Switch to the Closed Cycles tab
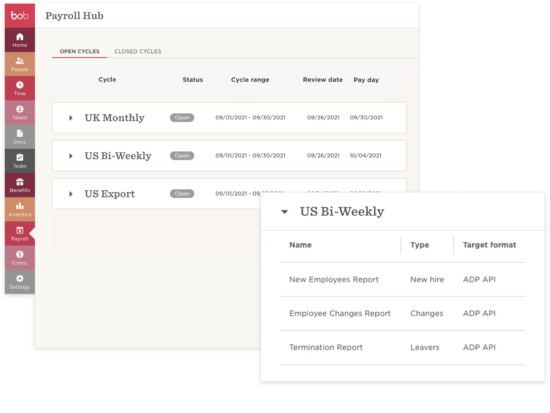550x413 pixels. coord(138,51)
